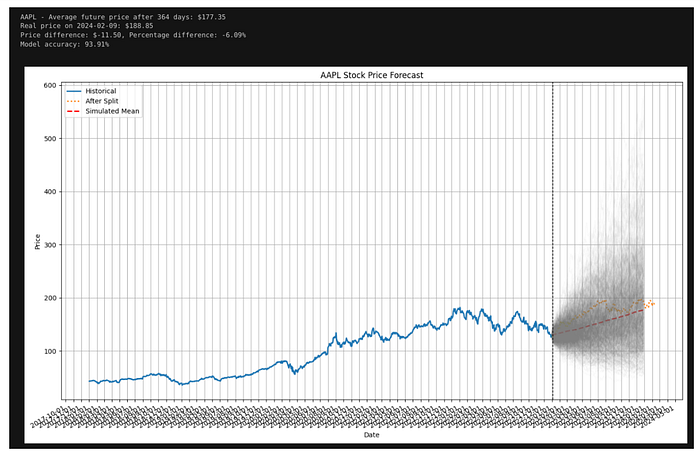Click the blue Historical line swatch in legend

72,91
